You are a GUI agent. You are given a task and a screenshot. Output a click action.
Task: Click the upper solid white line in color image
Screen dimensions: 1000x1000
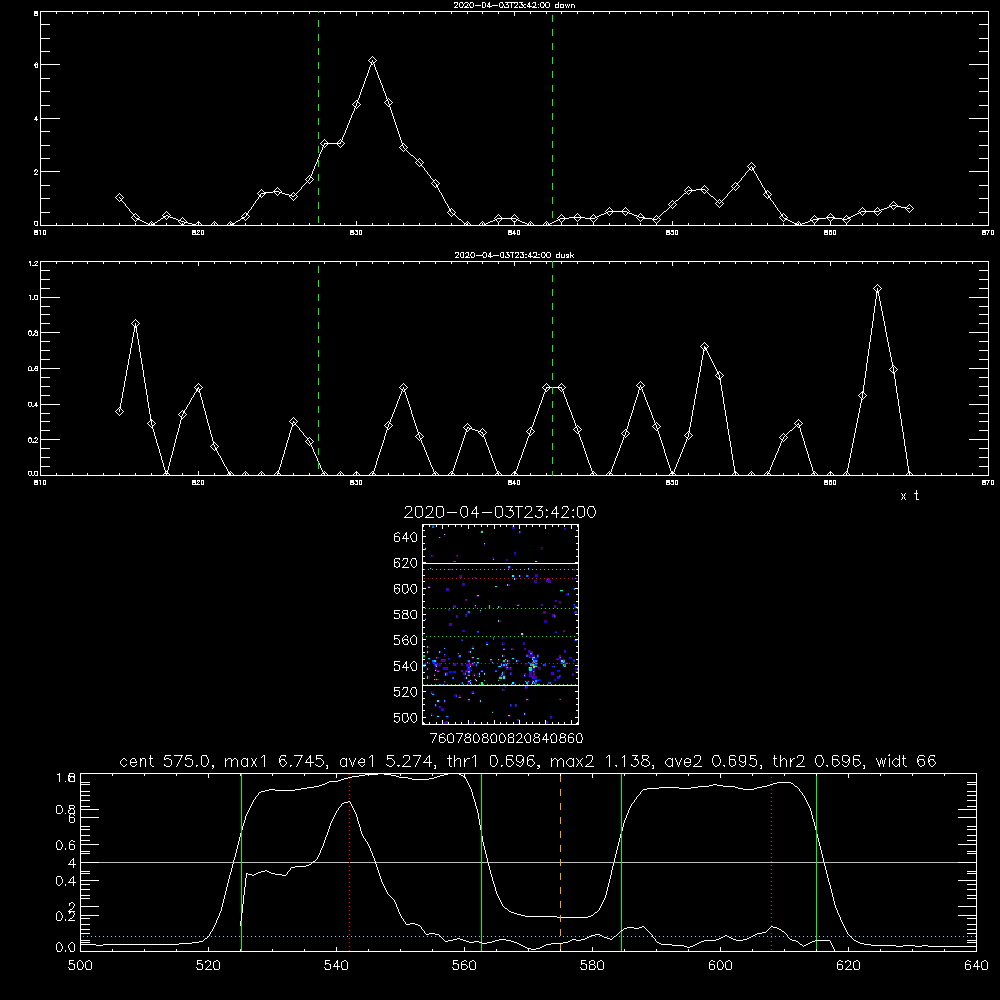pyautogui.click(x=500, y=563)
